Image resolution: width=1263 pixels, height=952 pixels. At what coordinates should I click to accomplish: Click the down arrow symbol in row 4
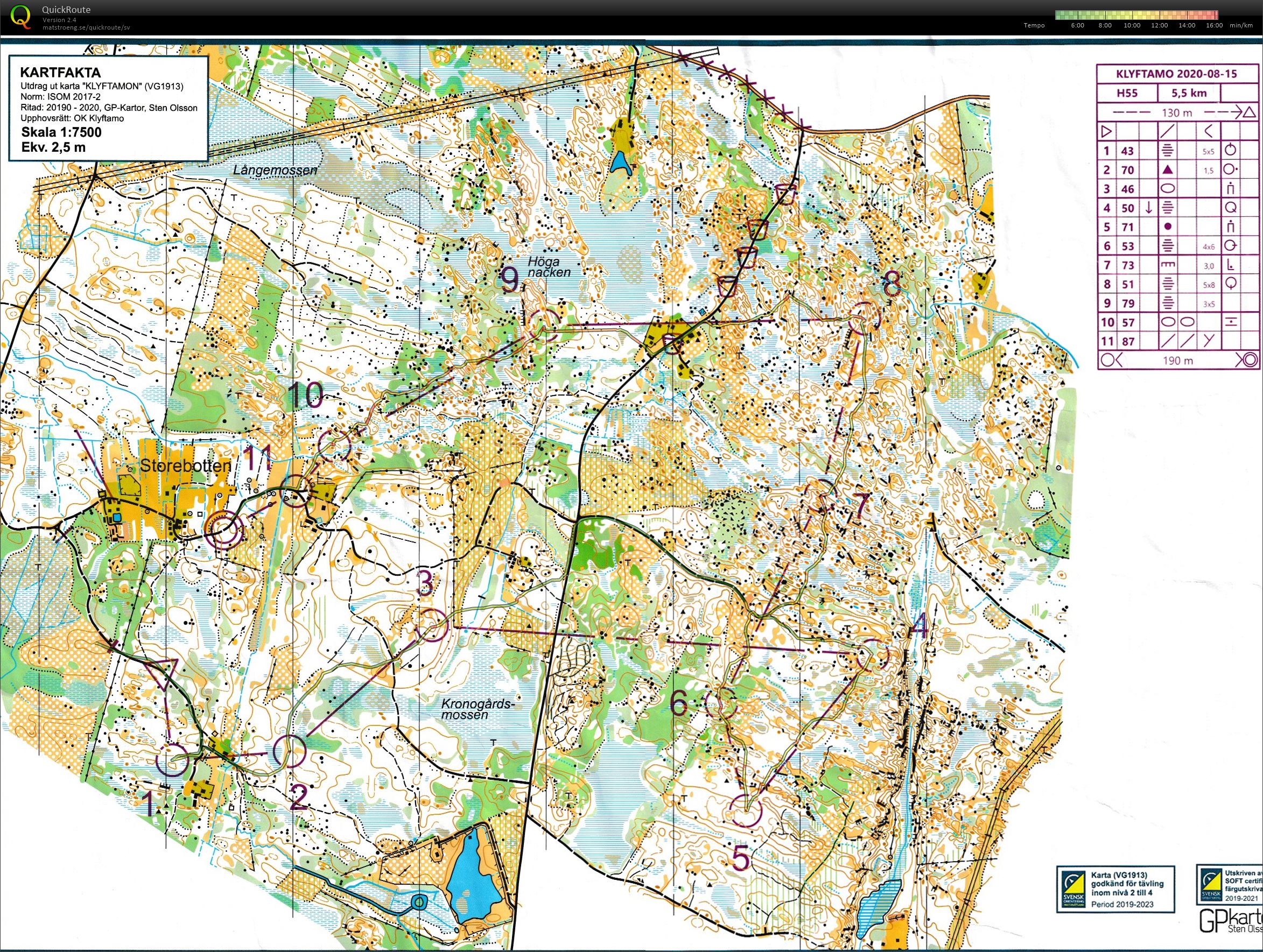[x=1149, y=208]
